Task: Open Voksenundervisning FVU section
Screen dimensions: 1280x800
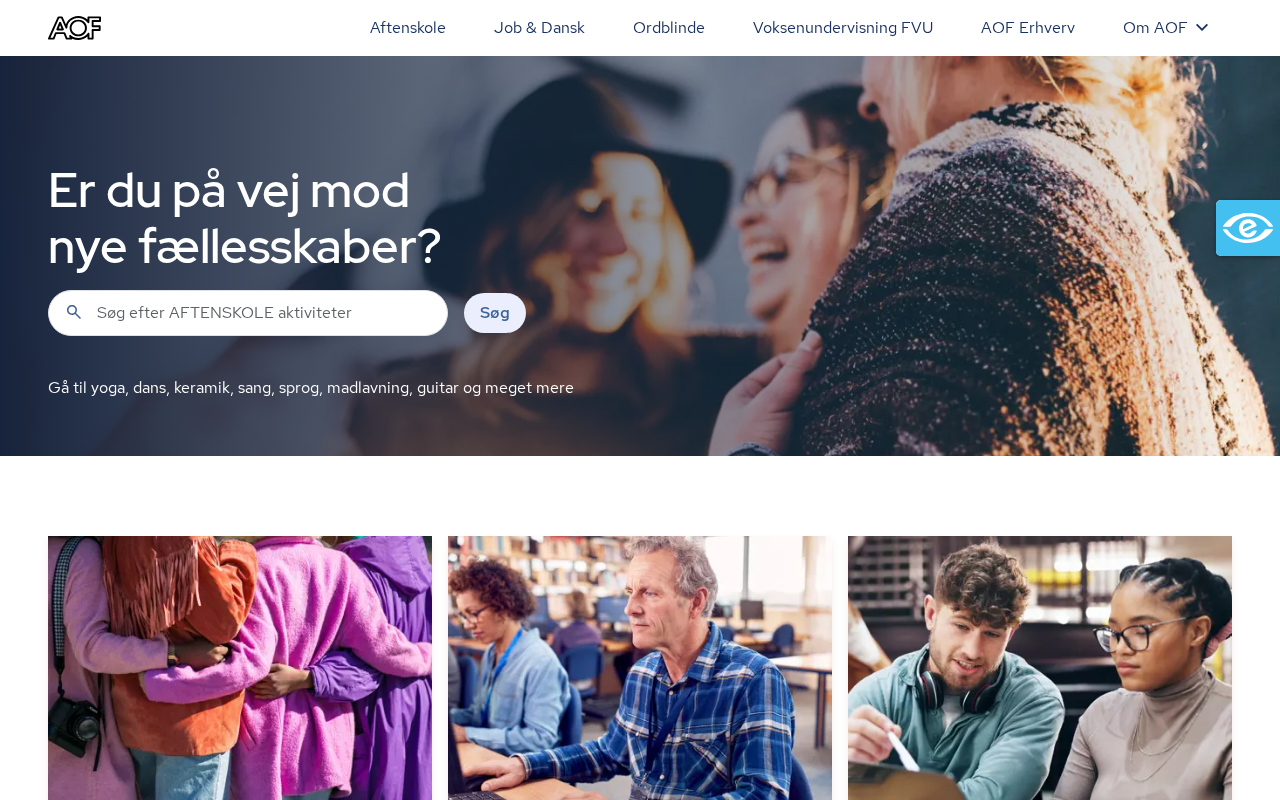Action: [843, 28]
